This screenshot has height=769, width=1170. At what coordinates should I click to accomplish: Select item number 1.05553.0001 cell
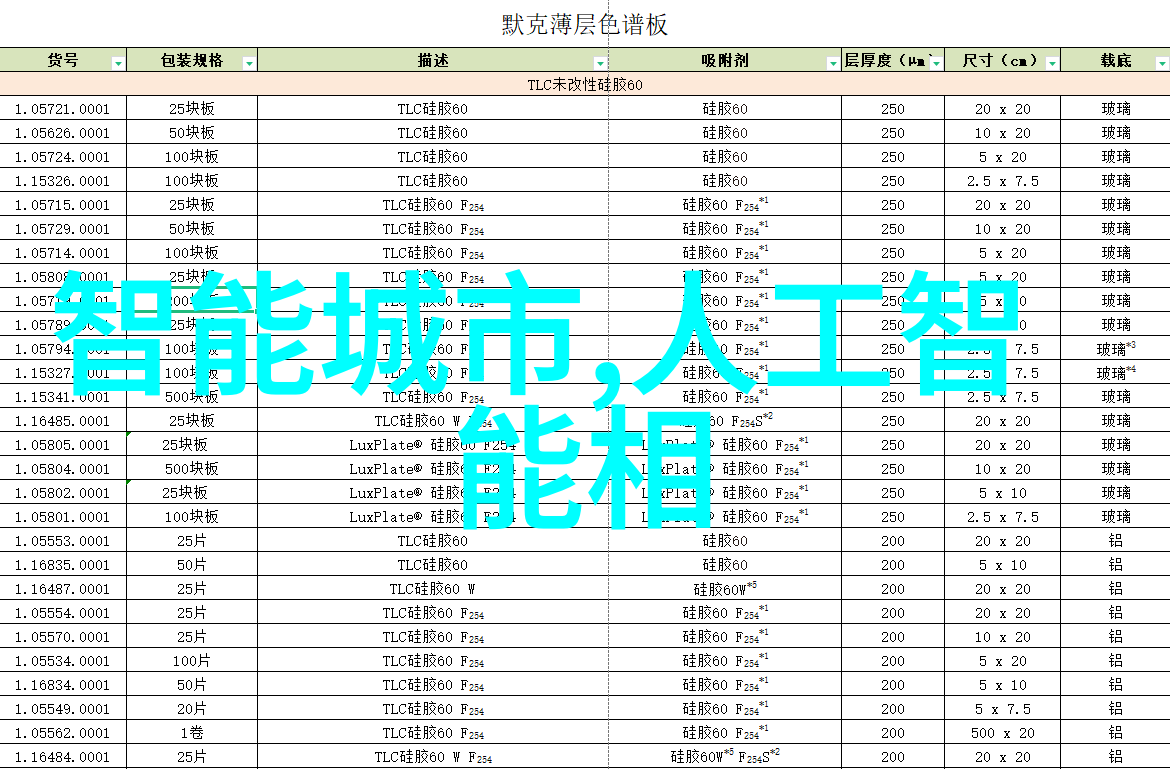click(x=62, y=541)
